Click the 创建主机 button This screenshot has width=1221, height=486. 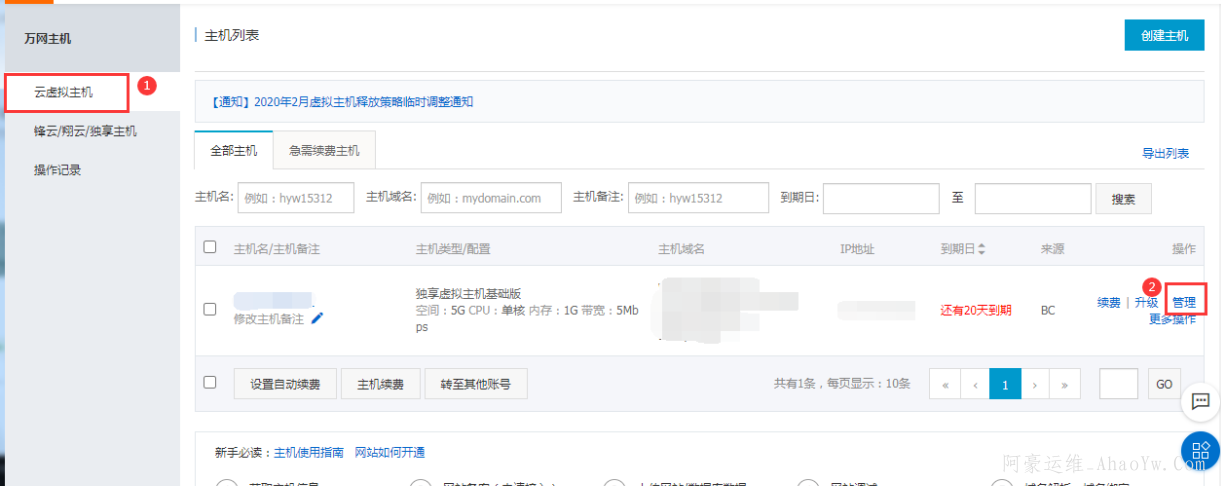click(1164, 35)
